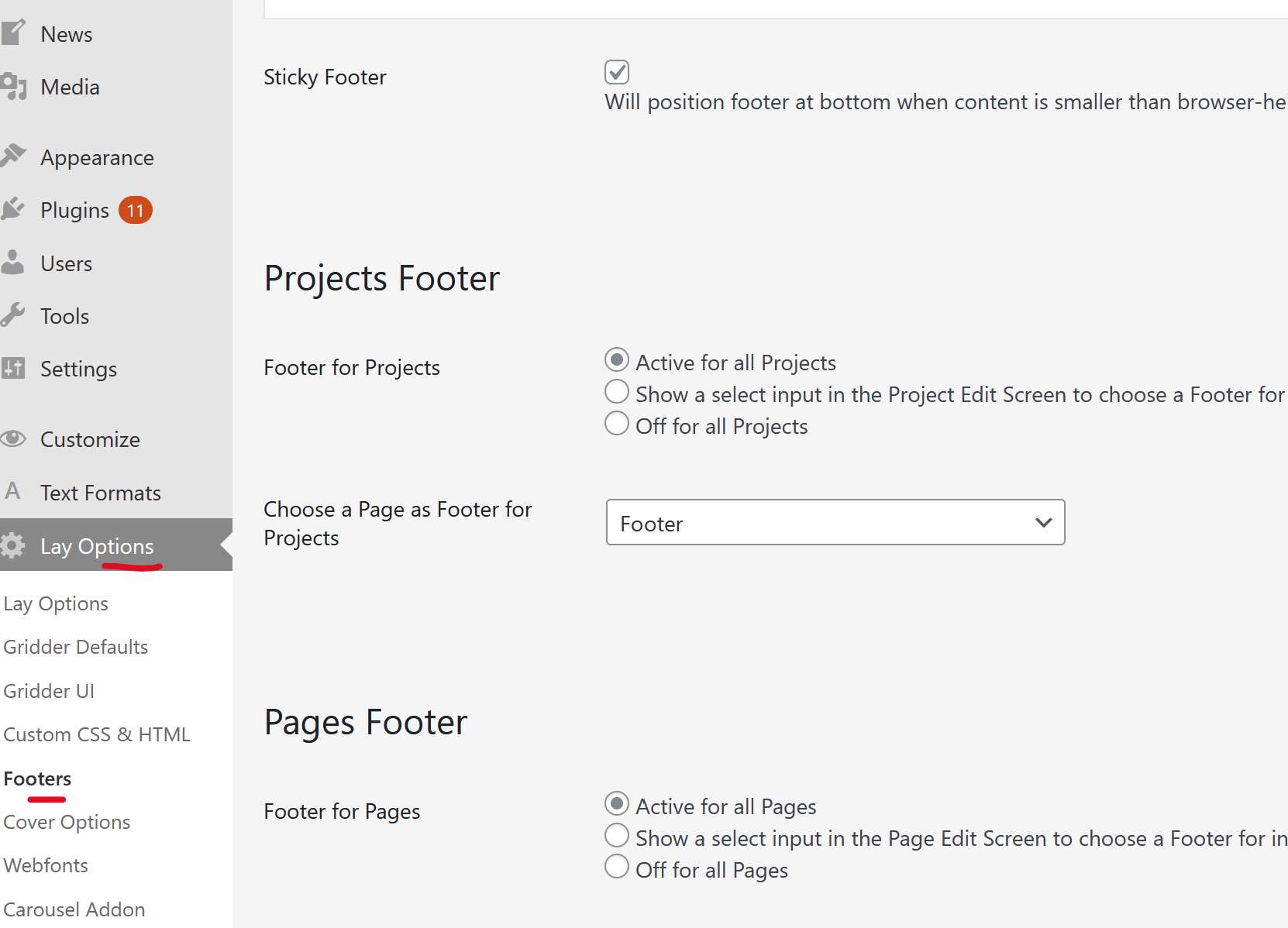This screenshot has width=1288, height=928.
Task: Open the Cover Options submenu page
Action: tap(67, 822)
